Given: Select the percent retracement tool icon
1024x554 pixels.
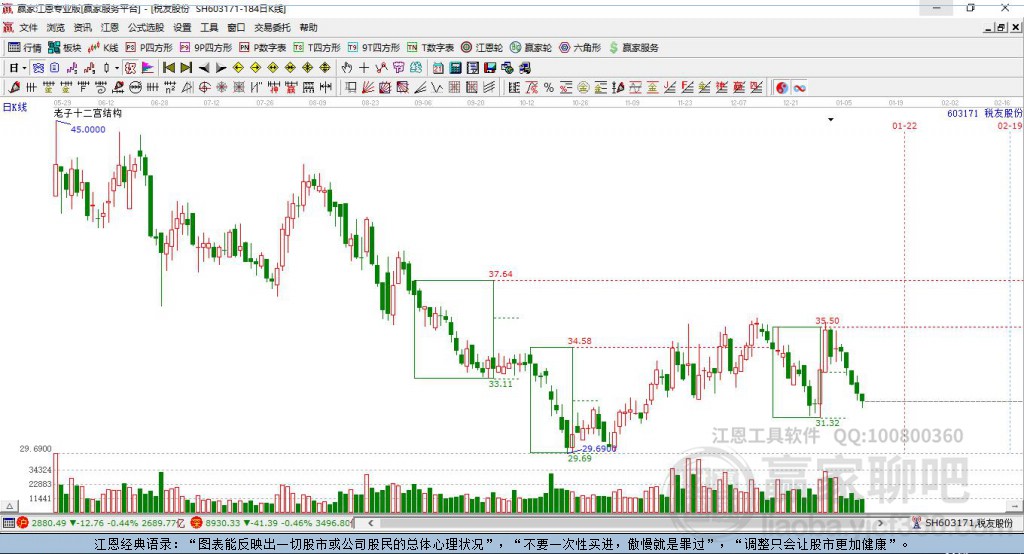Looking at the screenshot, I should coord(549,88).
